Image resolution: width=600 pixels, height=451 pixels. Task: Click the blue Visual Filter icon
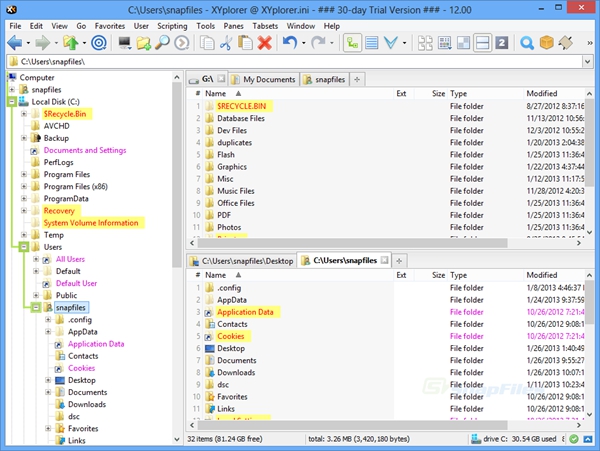tap(391, 43)
